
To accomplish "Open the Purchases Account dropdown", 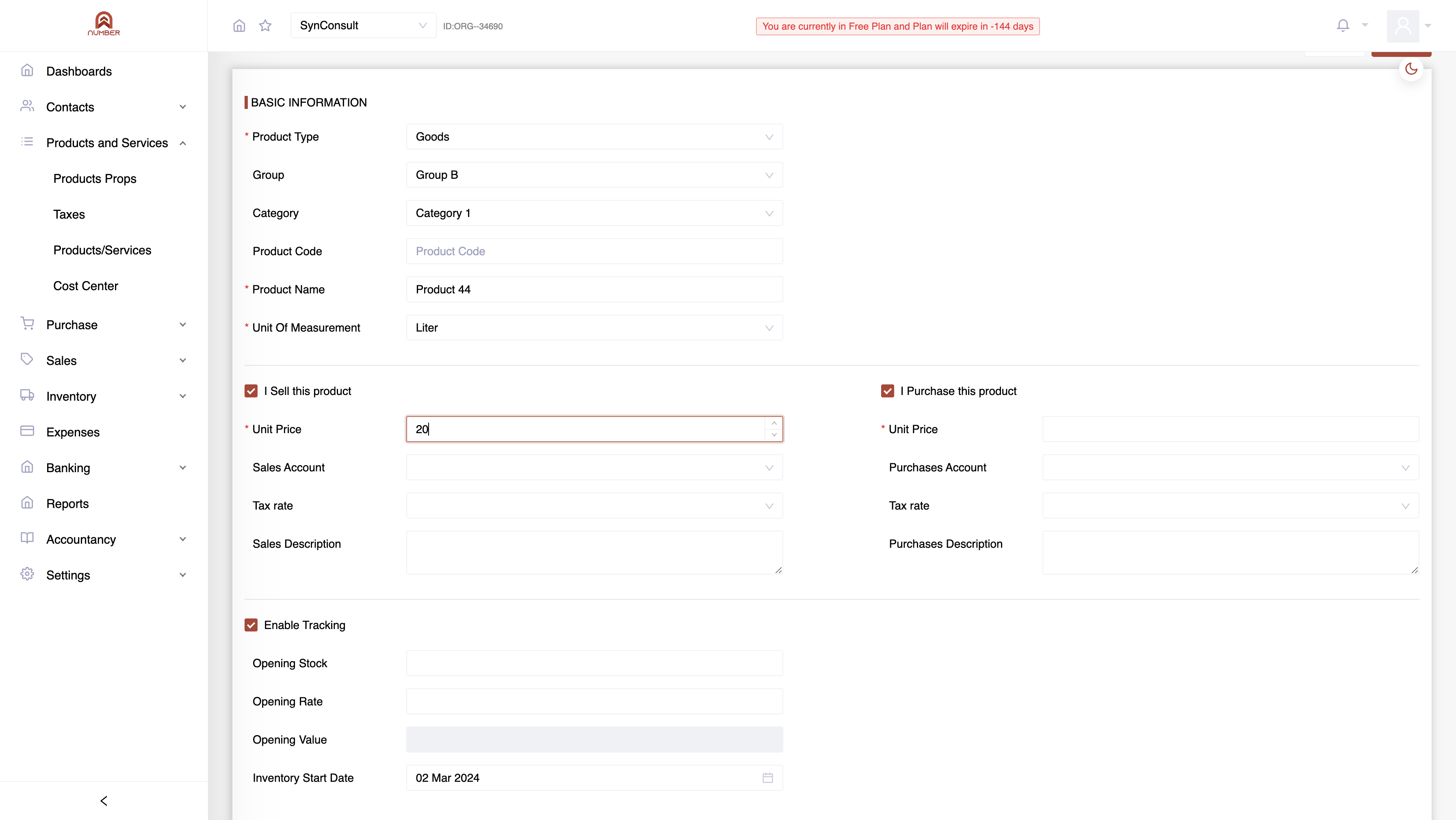I will pyautogui.click(x=1231, y=468).
